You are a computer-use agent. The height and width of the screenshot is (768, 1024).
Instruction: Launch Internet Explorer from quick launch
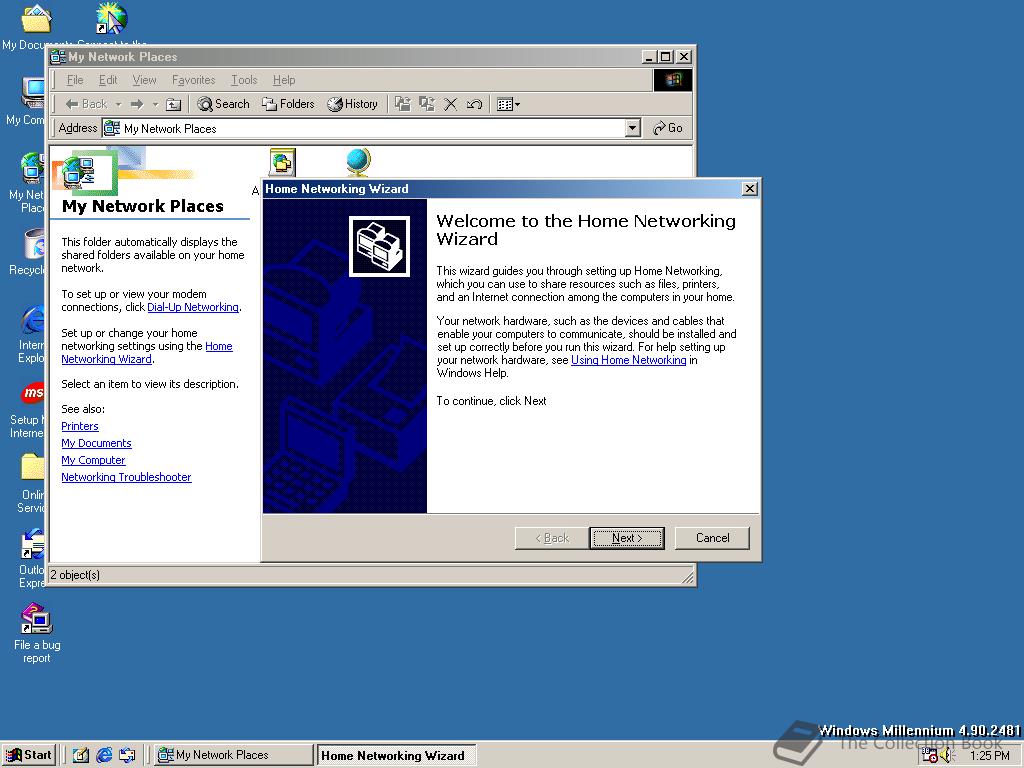[104, 755]
